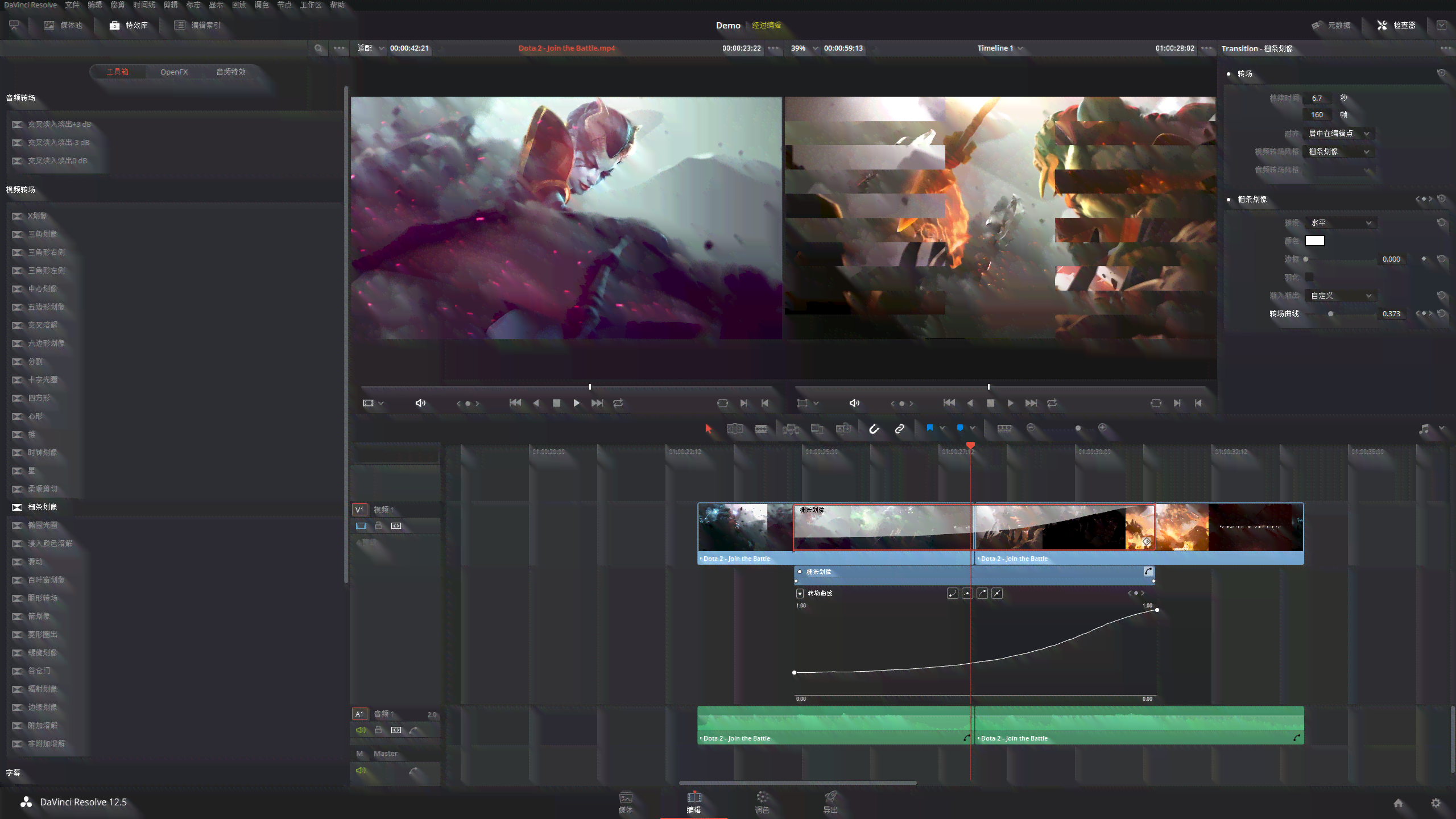The width and height of the screenshot is (1456, 819).
Task: Click the 160 frames duration field
Action: pos(1317,115)
